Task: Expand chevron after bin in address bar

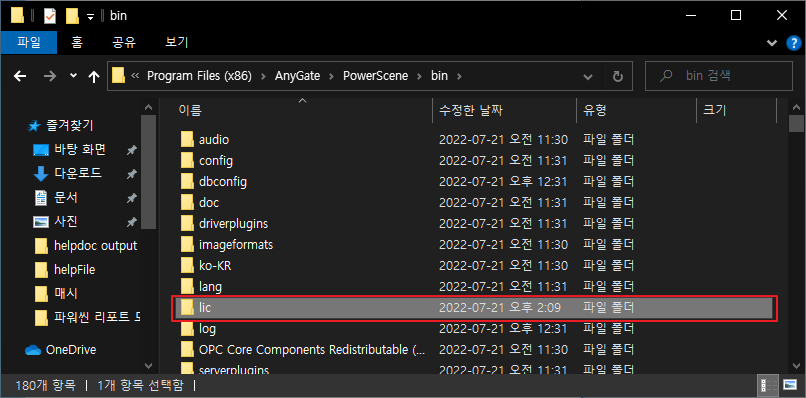Action: tap(459, 76)
